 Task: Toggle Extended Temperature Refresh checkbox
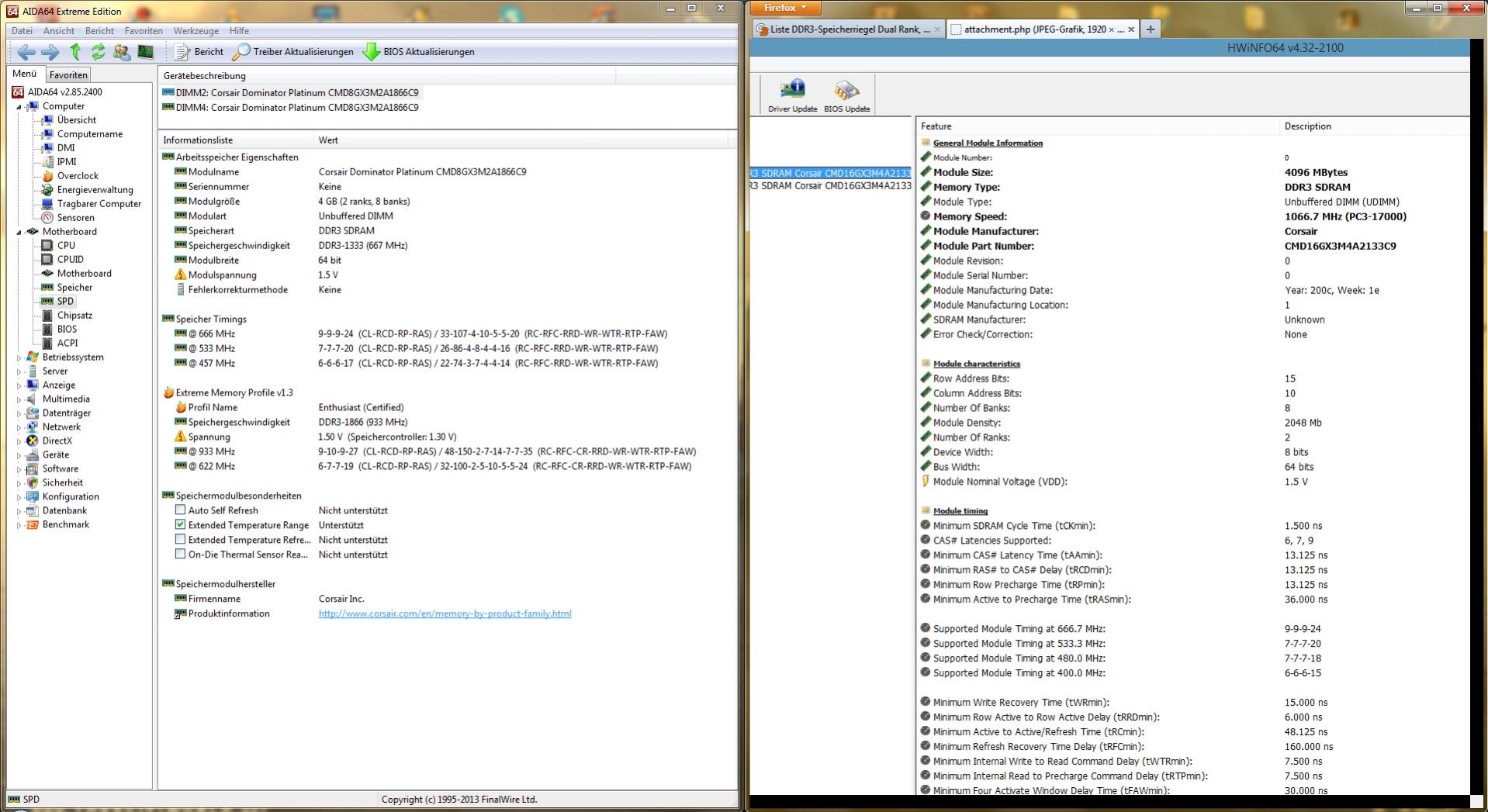[x=180, y=540]
